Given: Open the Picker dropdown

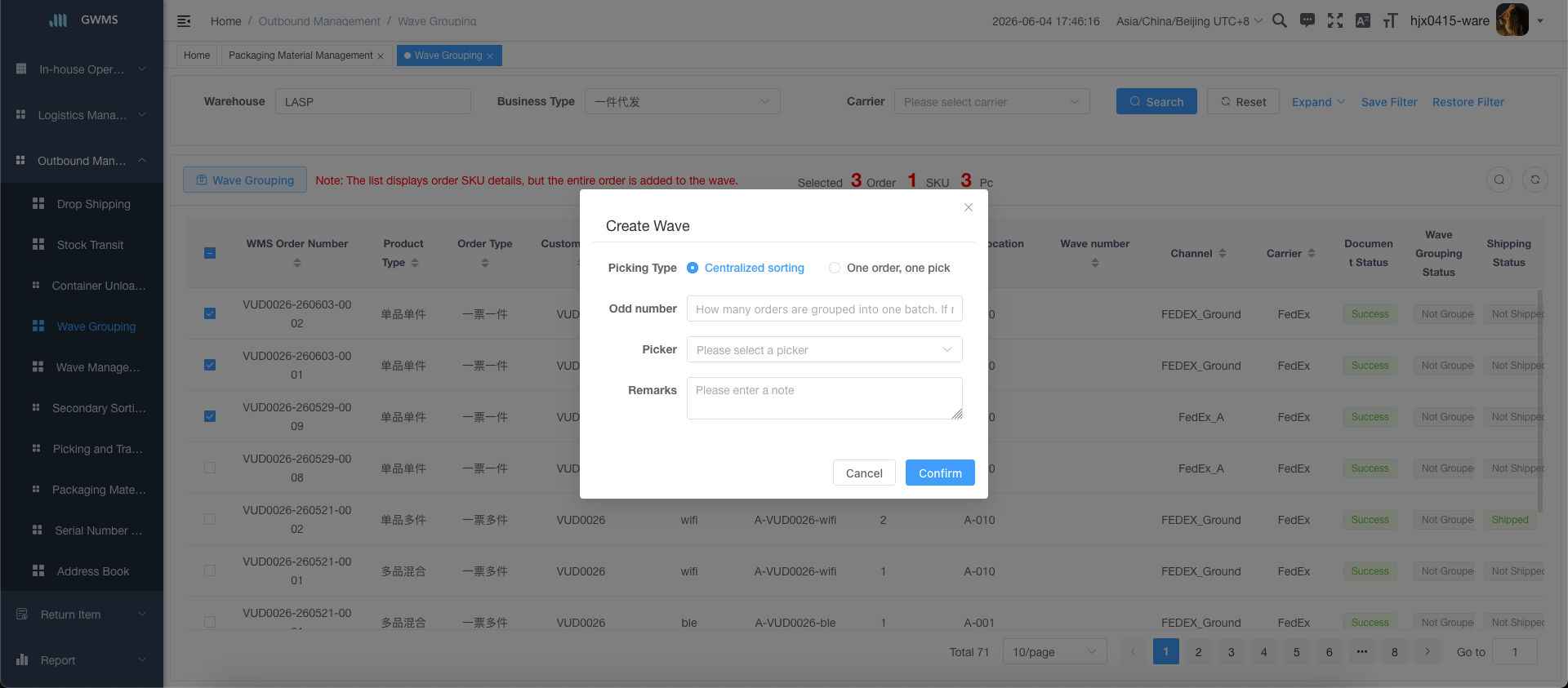Looking at the screenshot, I should click(825, 349).
